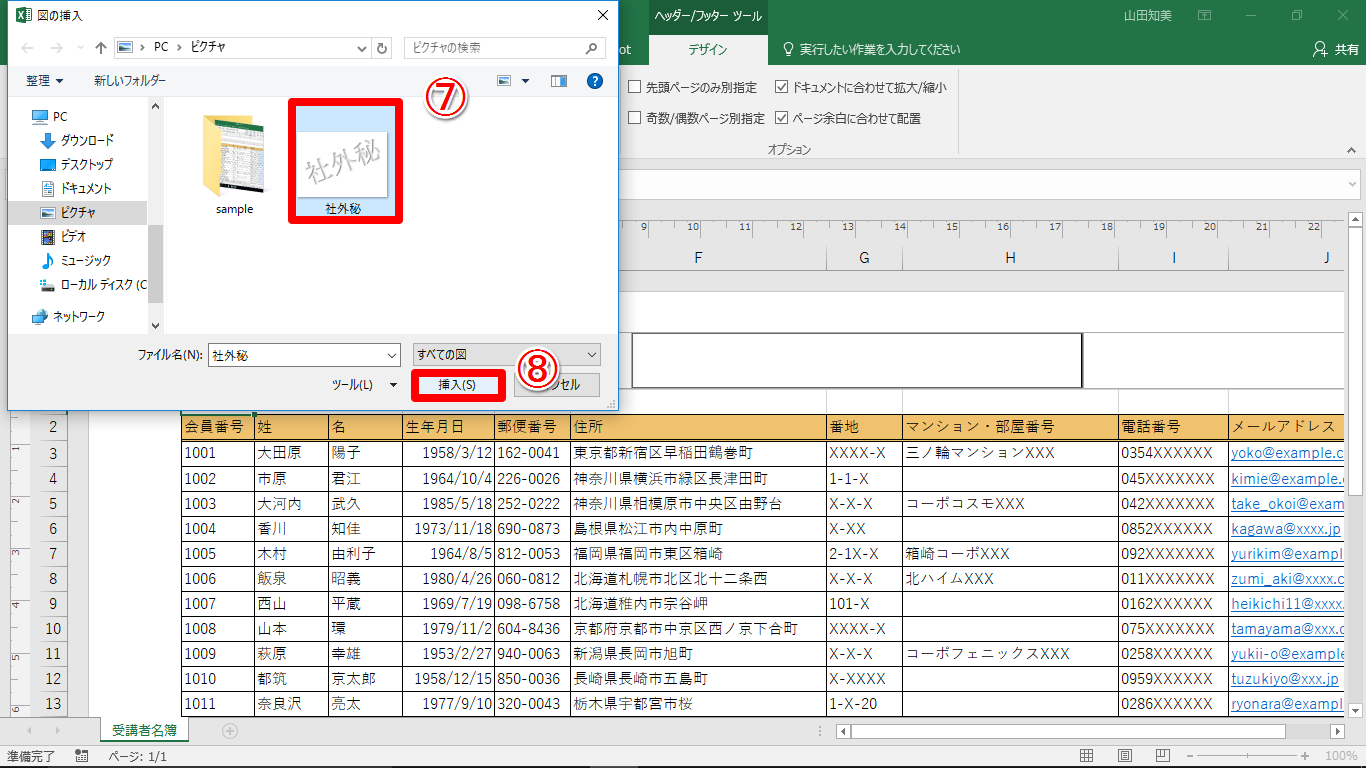Click the macro recording status icon
Image resolution: width=1366 pixels, height=768 pixels.
pyautogui.click(x=82, y=756)
